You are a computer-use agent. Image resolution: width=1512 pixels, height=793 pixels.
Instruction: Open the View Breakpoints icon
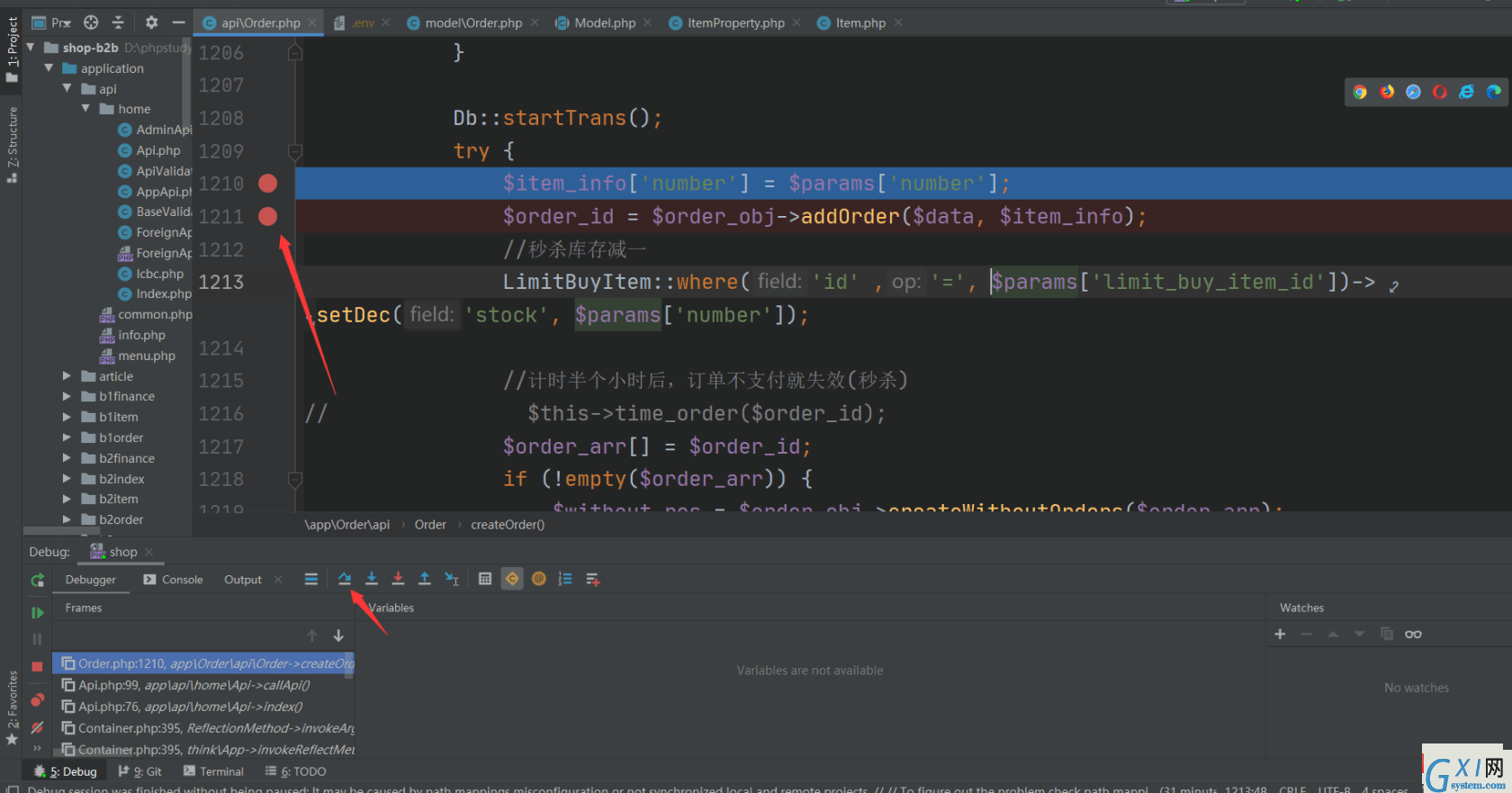click(37, 699)
